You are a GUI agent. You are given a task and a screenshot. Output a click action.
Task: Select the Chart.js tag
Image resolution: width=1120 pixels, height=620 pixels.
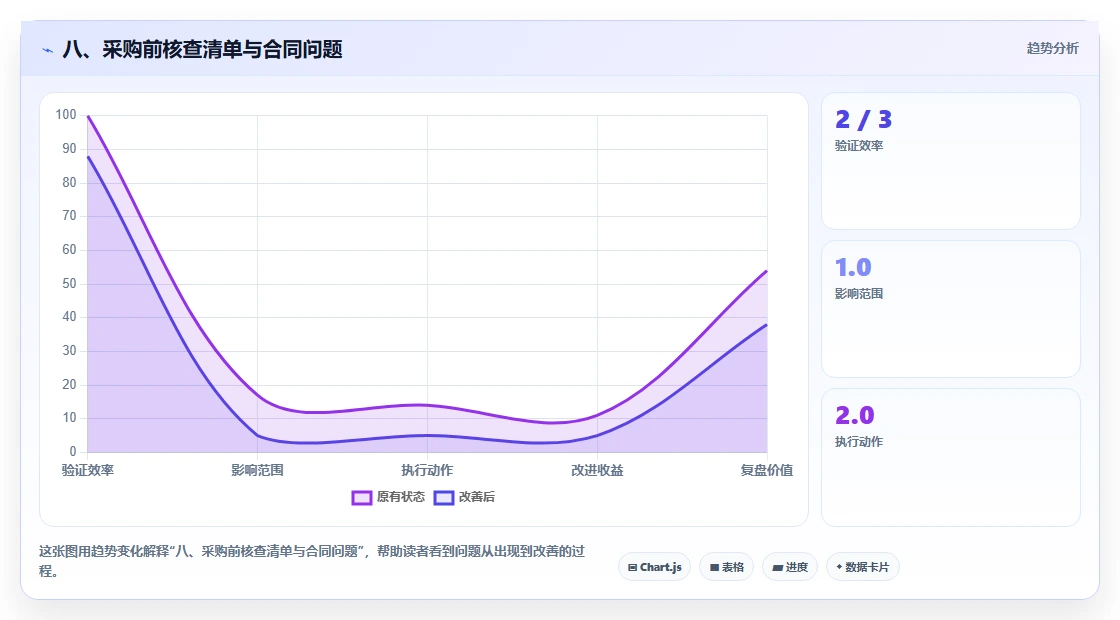click(x=654, y=567)
